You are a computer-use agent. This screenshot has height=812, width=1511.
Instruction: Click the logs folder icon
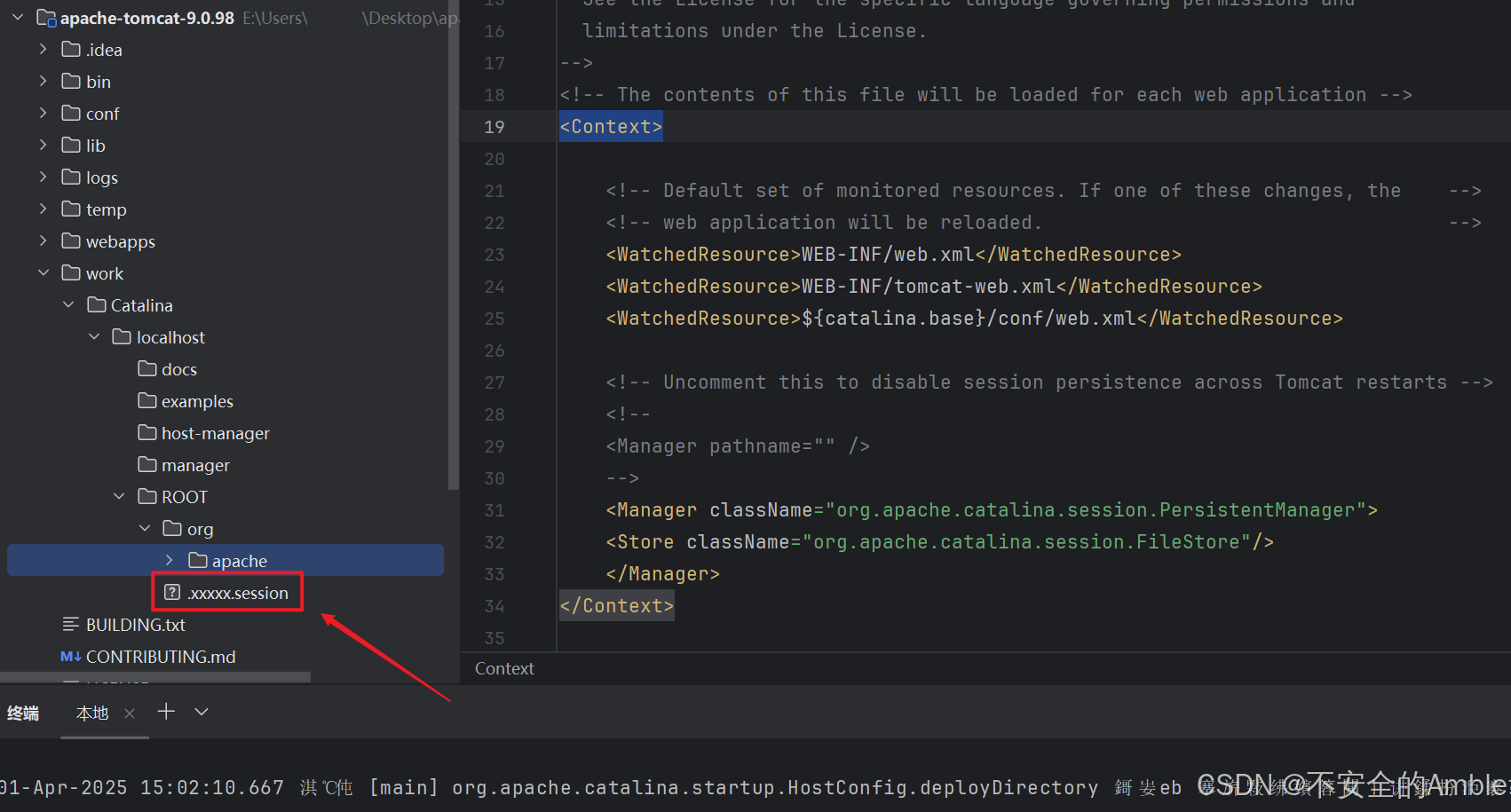tap(71, 177)
